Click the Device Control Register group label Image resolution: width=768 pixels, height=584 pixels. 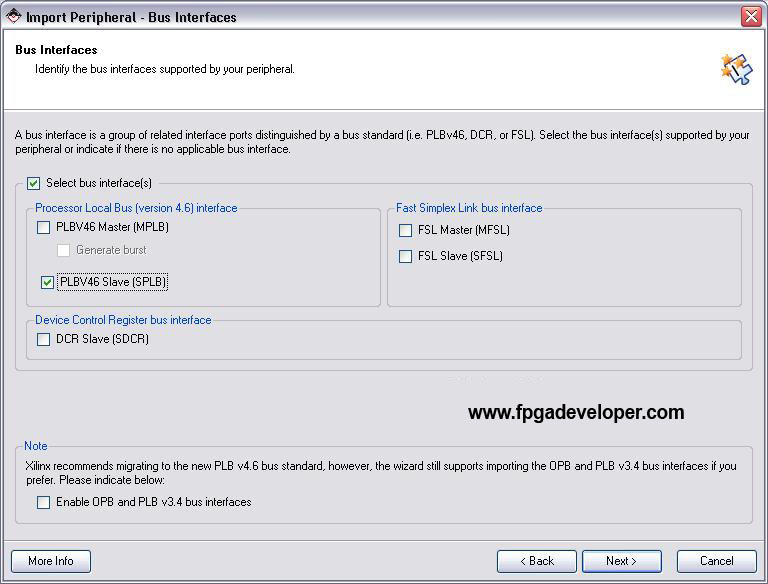click(123, 320)
